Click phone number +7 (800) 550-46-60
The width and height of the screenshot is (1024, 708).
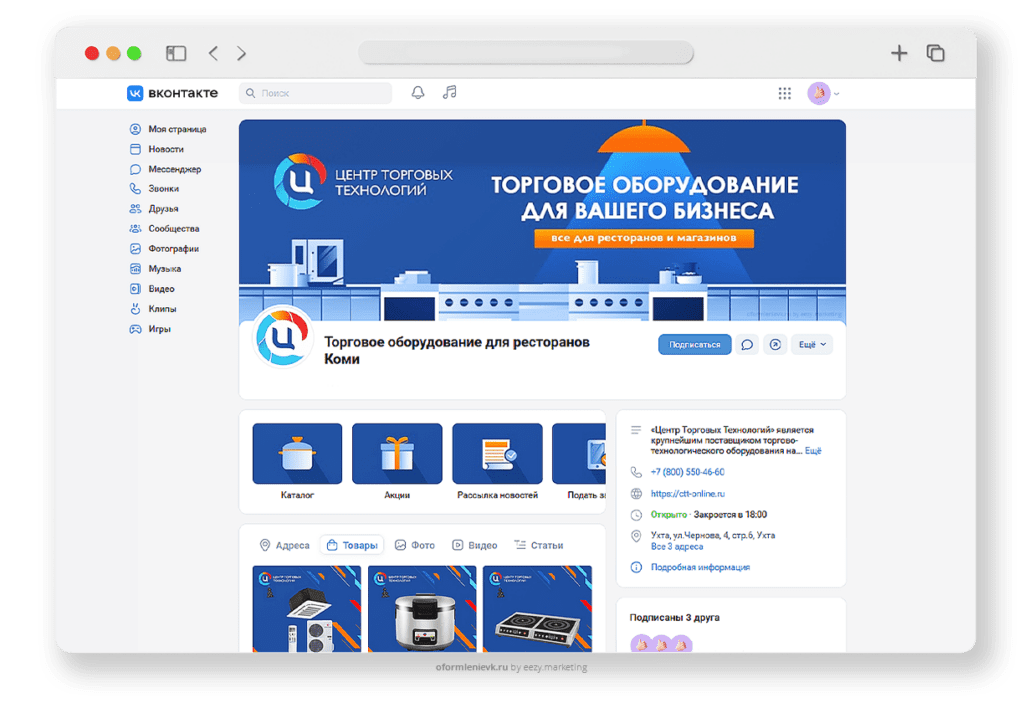(687, 472)
